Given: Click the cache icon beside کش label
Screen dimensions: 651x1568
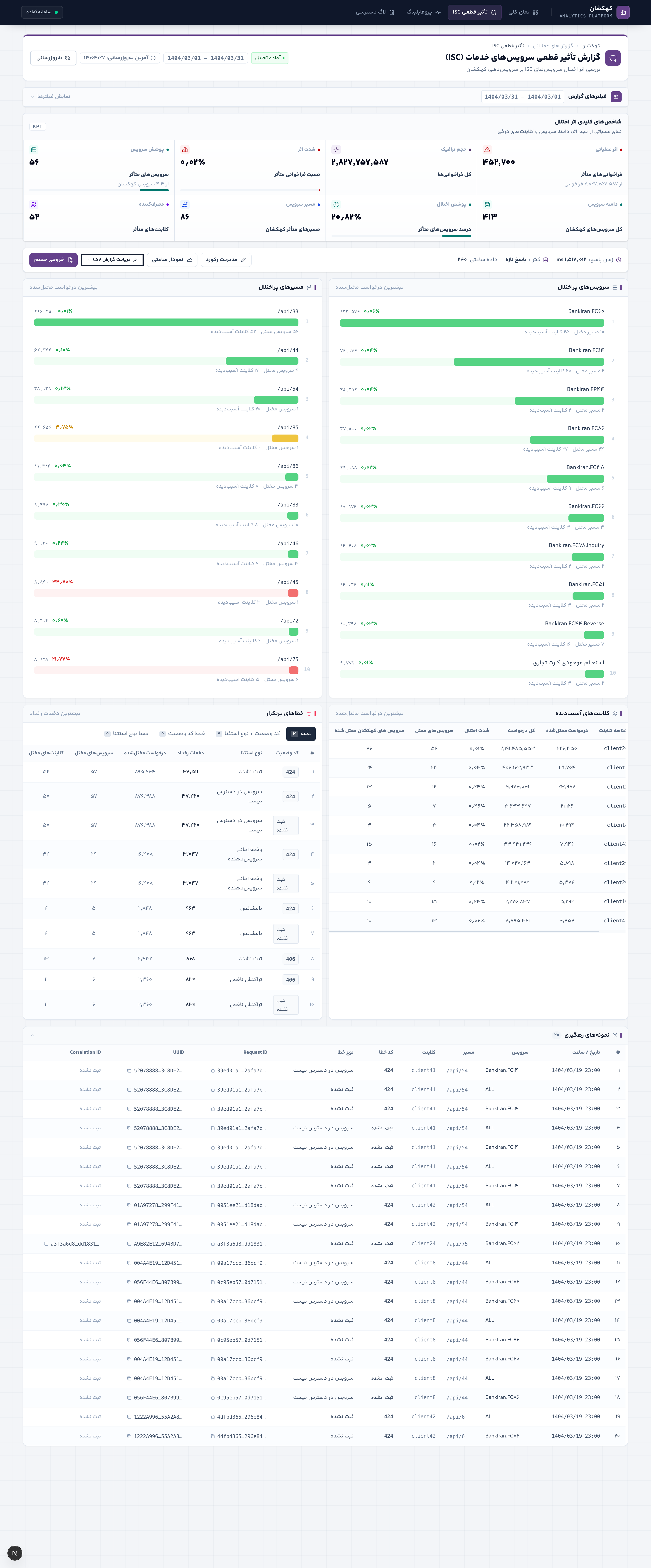Looking at the screenshot, I should [x=546, y=260].
